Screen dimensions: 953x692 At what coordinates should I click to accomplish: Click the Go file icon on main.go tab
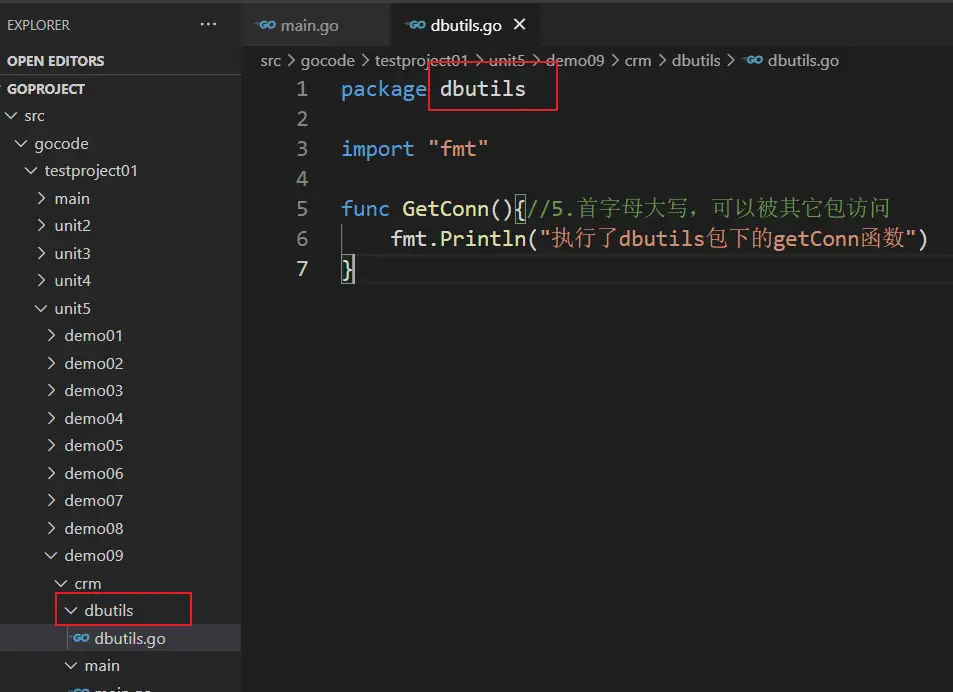pyautogui.click(x=266, y=26)
